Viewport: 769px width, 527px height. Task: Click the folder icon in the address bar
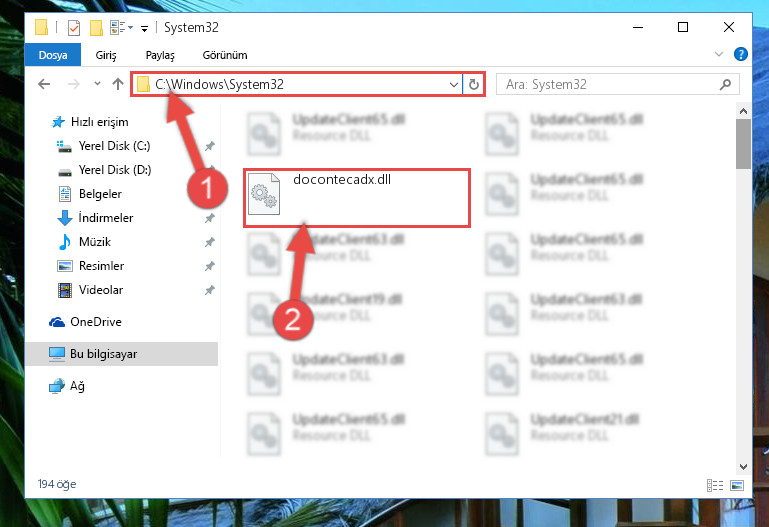(x=143, y=84)
